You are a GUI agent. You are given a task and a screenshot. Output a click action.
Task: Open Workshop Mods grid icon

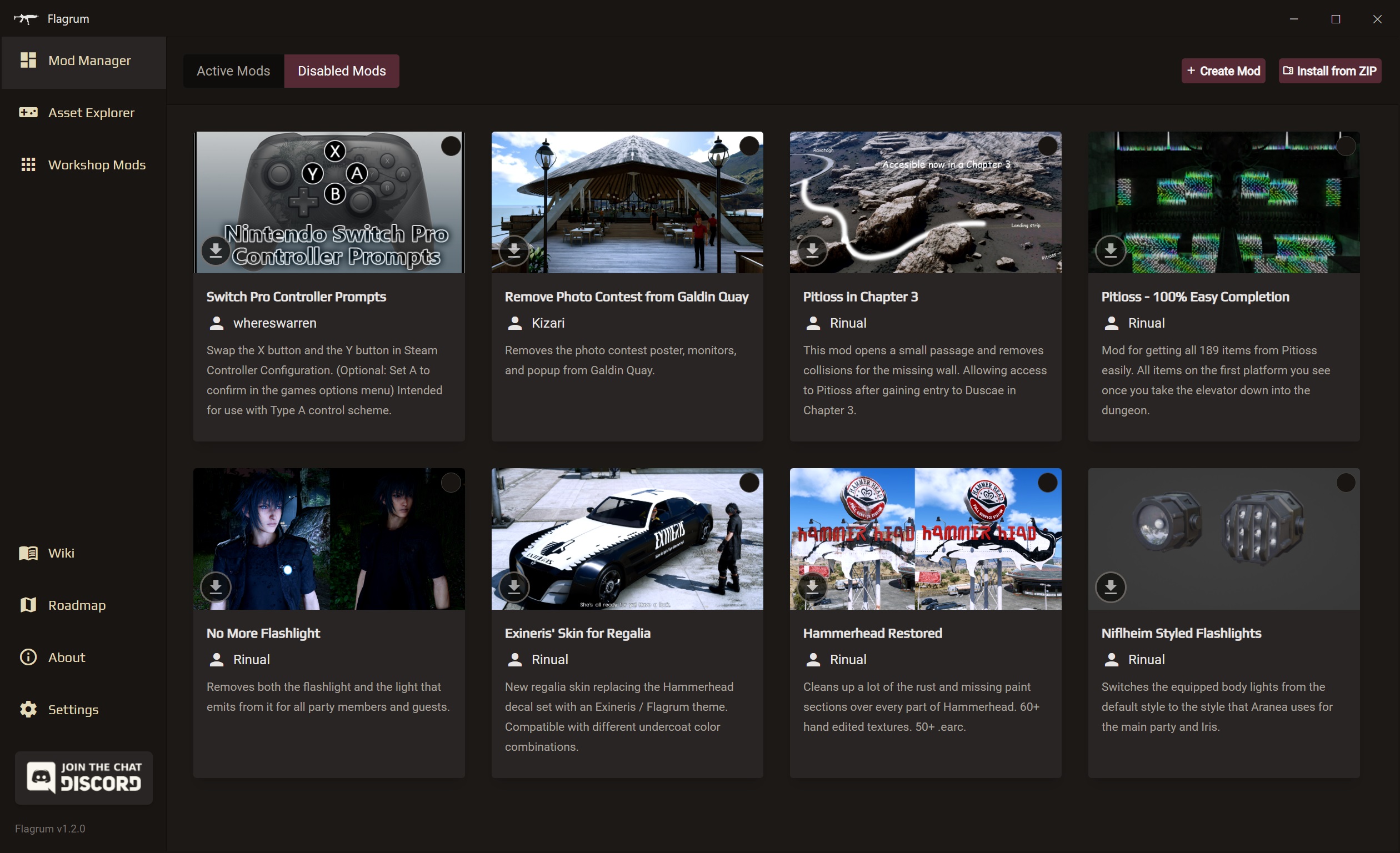pos(28,165)
